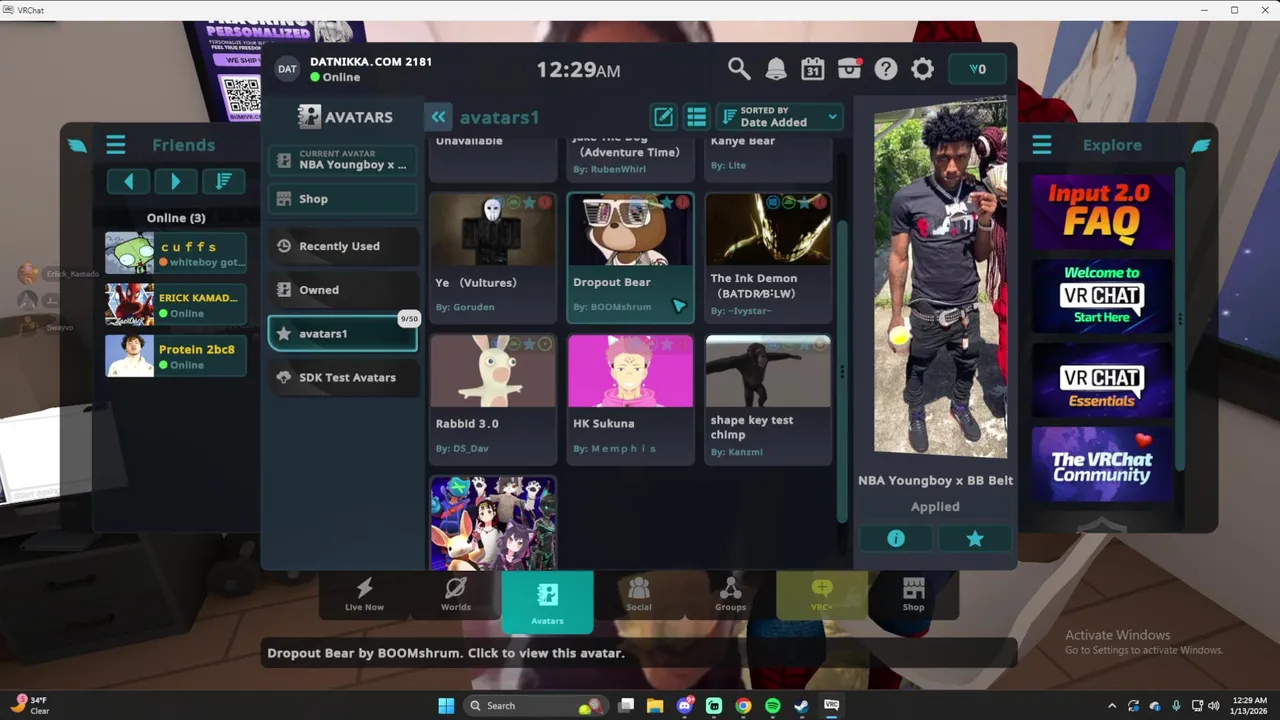Click the VRChat credits balance showing 0
Screen dimensions: 1280x720
tap(977, 69)
